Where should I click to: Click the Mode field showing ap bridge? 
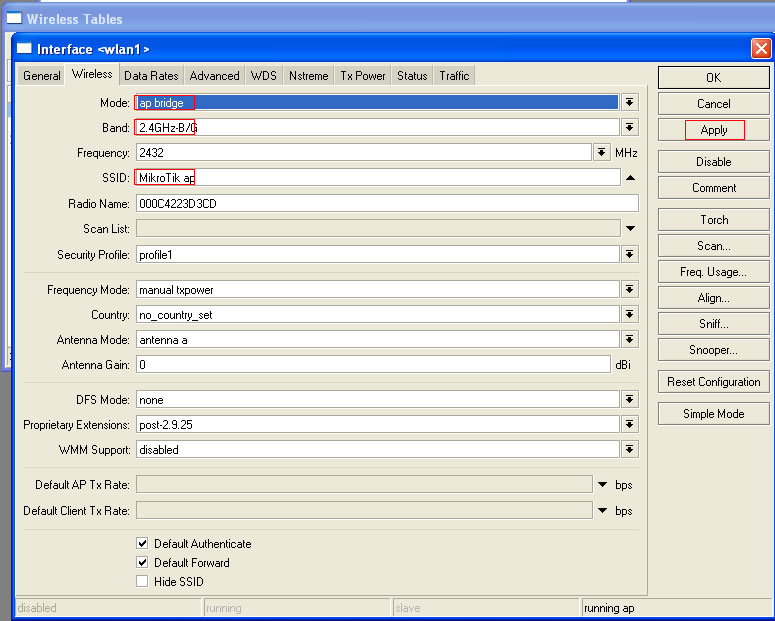pyautogui.click(x=378, y=102)
